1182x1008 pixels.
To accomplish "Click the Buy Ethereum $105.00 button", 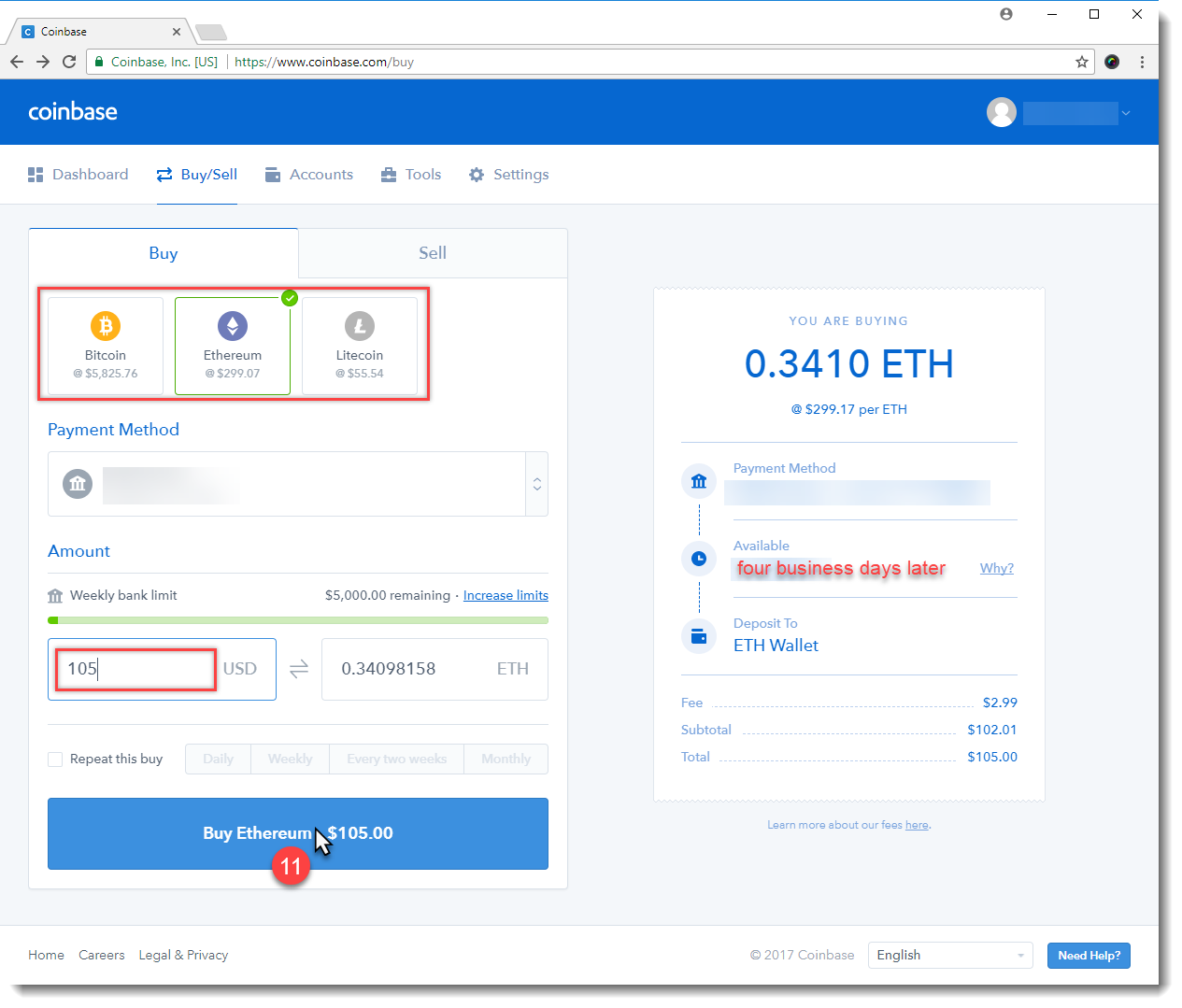I will tap(297, 833).
